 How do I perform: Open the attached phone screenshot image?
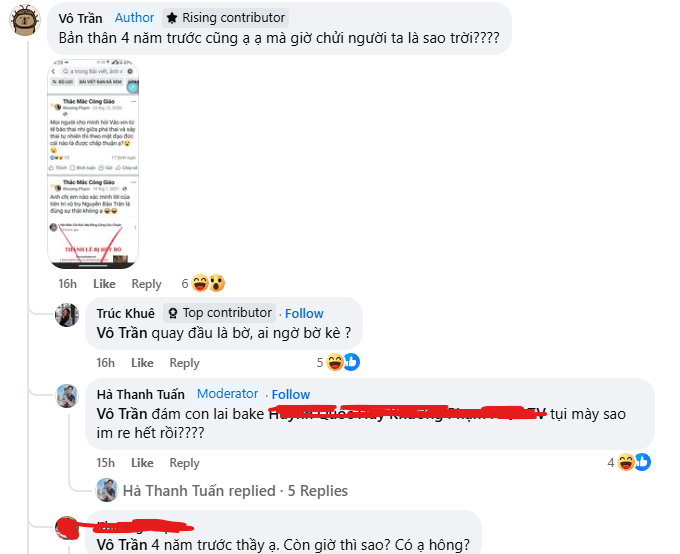93,164
